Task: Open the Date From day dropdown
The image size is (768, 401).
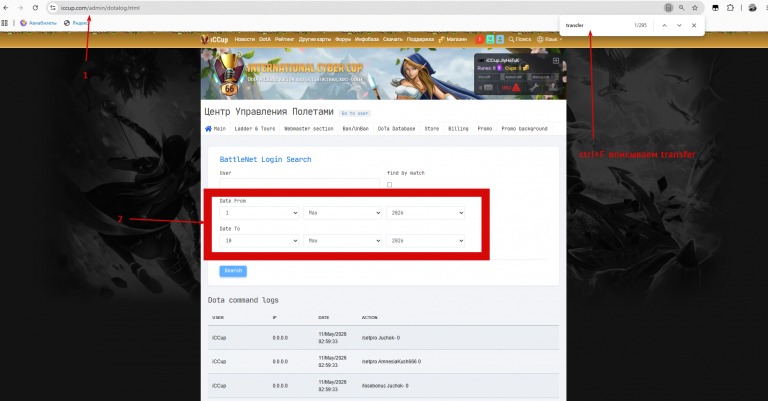Action: (x=259, y=213)
